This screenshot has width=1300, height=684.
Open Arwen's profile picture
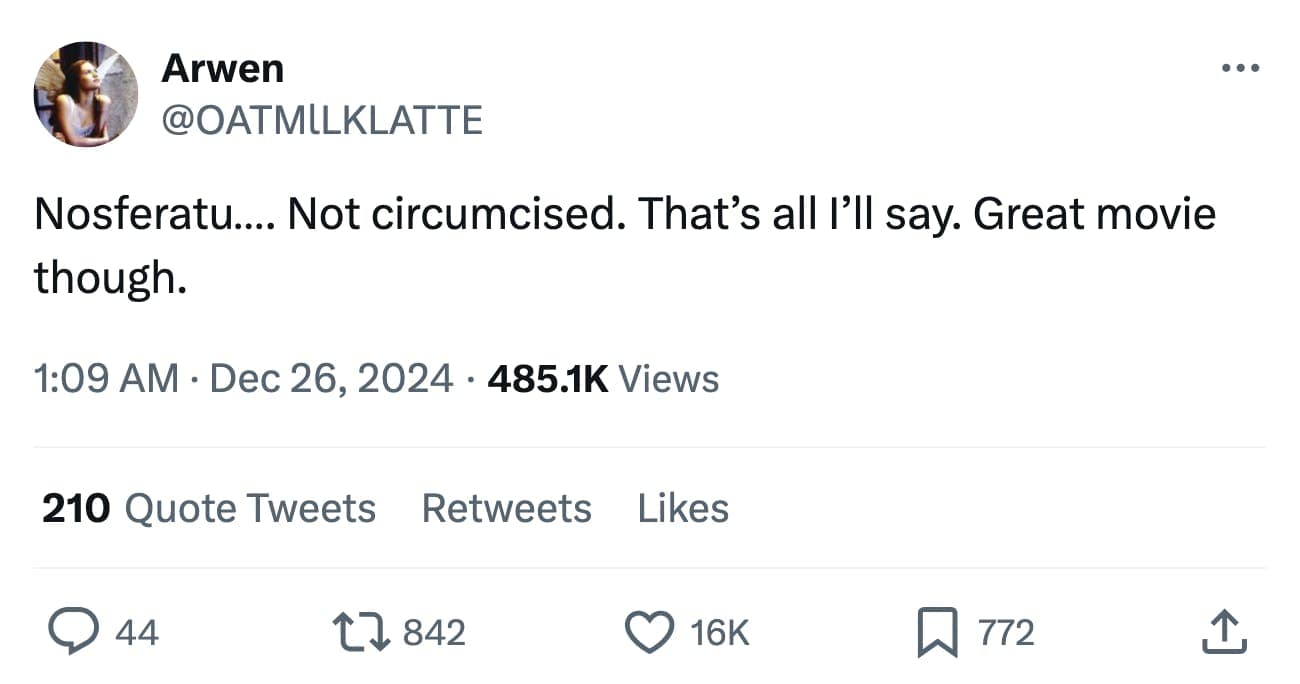[86, 94]
